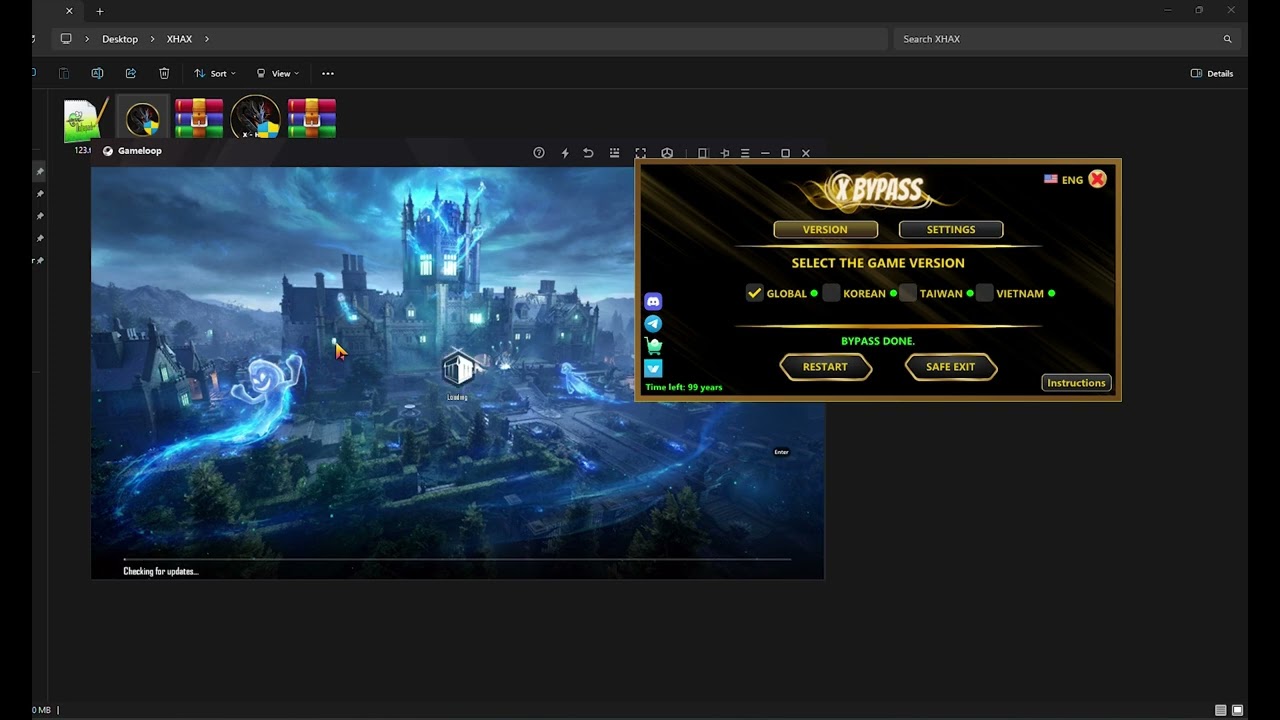Open Gameloop keyboard mapping icon
This screenshot has height=720, width=1280.
click(614, 153)
